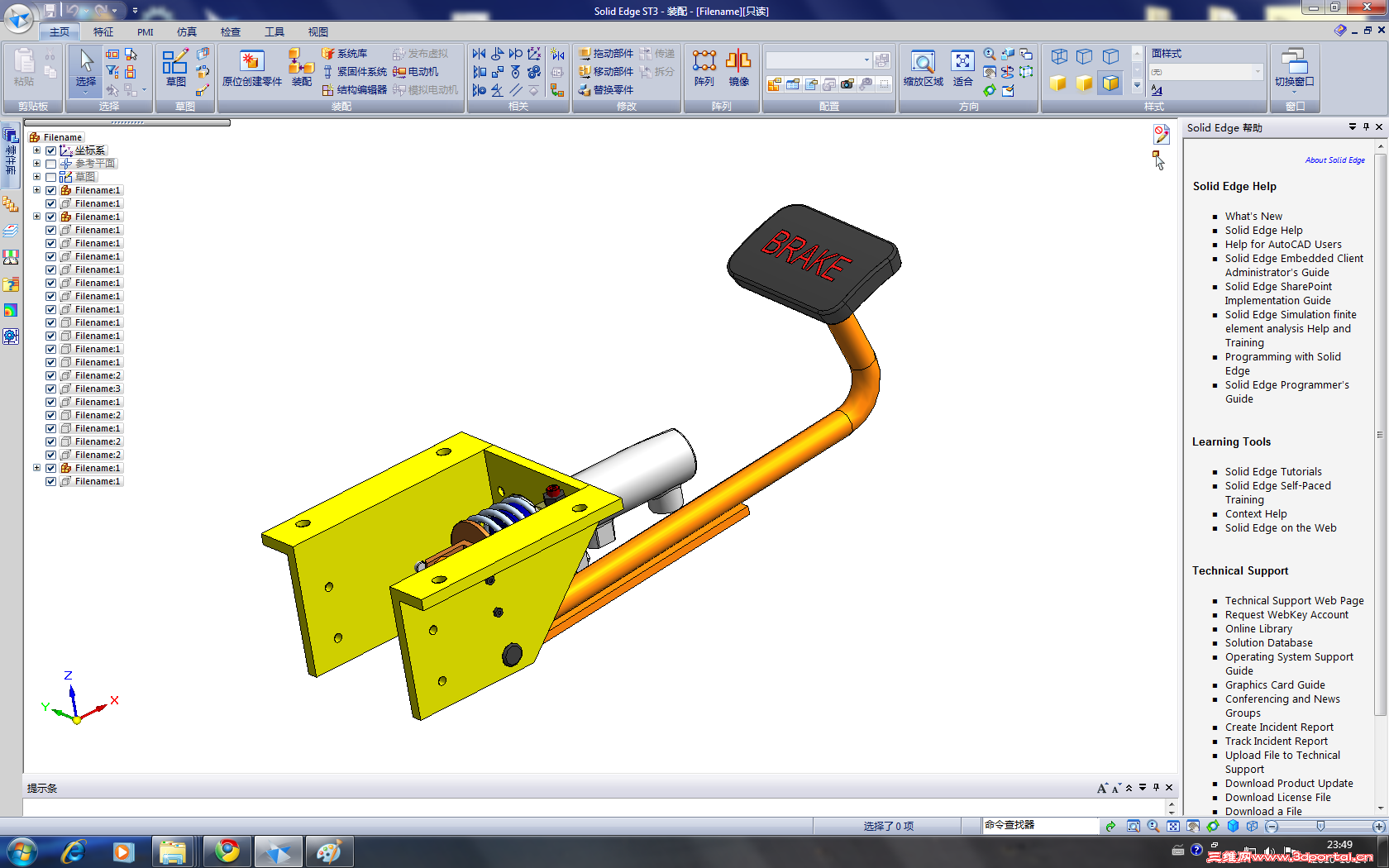The height and width of the screenshot is (868, 1389).
Task: Click the 切换窗口 switch window button
Action: 1294,66
